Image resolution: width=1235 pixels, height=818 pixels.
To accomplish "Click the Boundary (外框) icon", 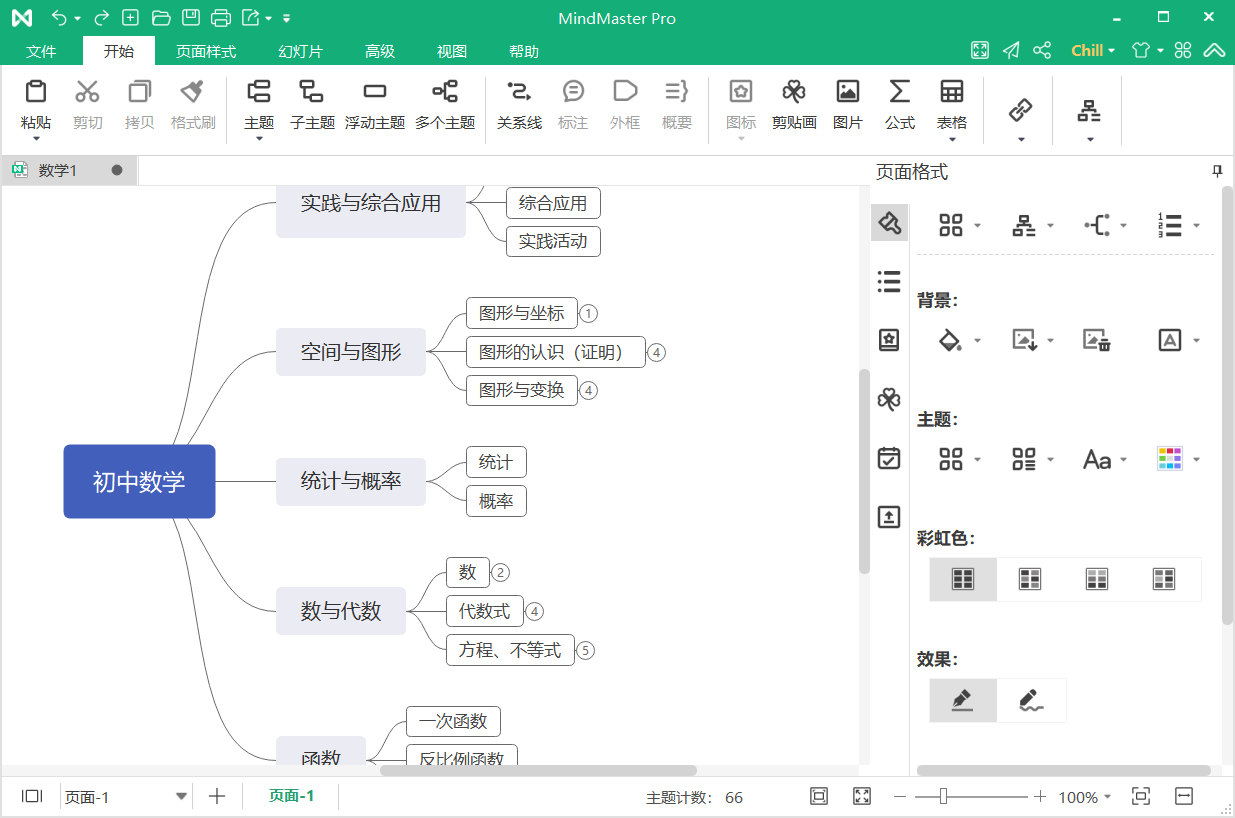I will (x=625, y=92).
